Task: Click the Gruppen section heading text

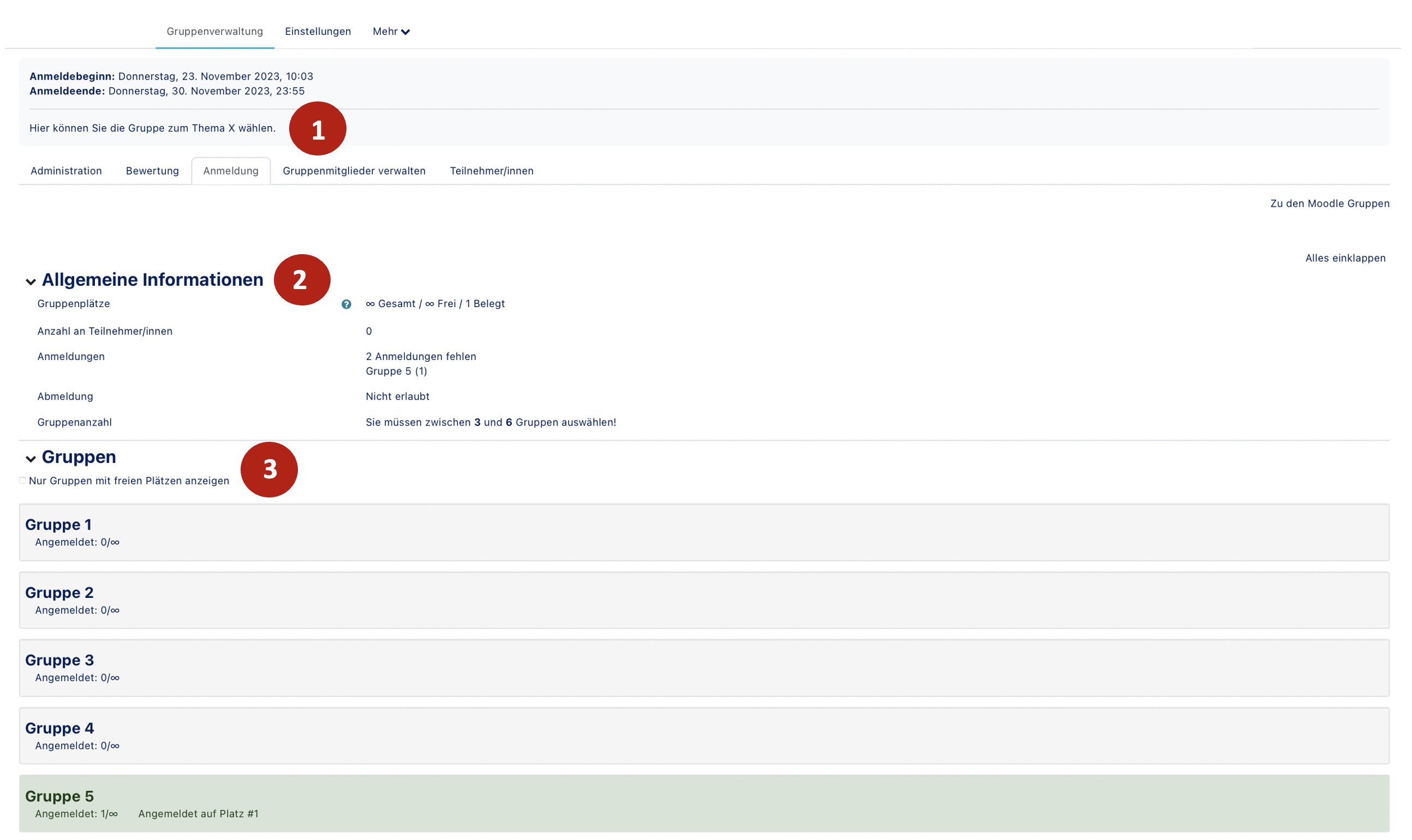Action: coord(79,457)
